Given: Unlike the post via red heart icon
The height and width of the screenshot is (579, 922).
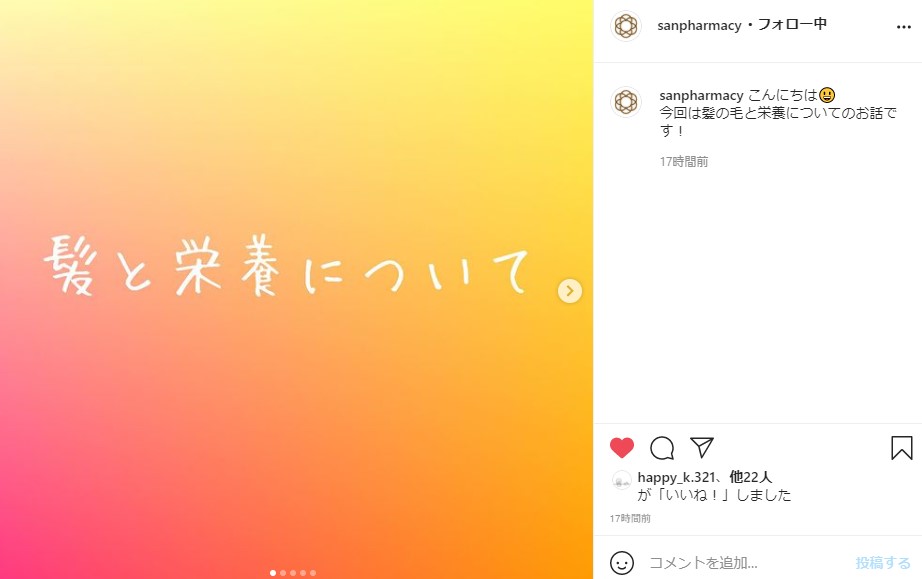Looking at the screenshot, I should click(622, 448).
